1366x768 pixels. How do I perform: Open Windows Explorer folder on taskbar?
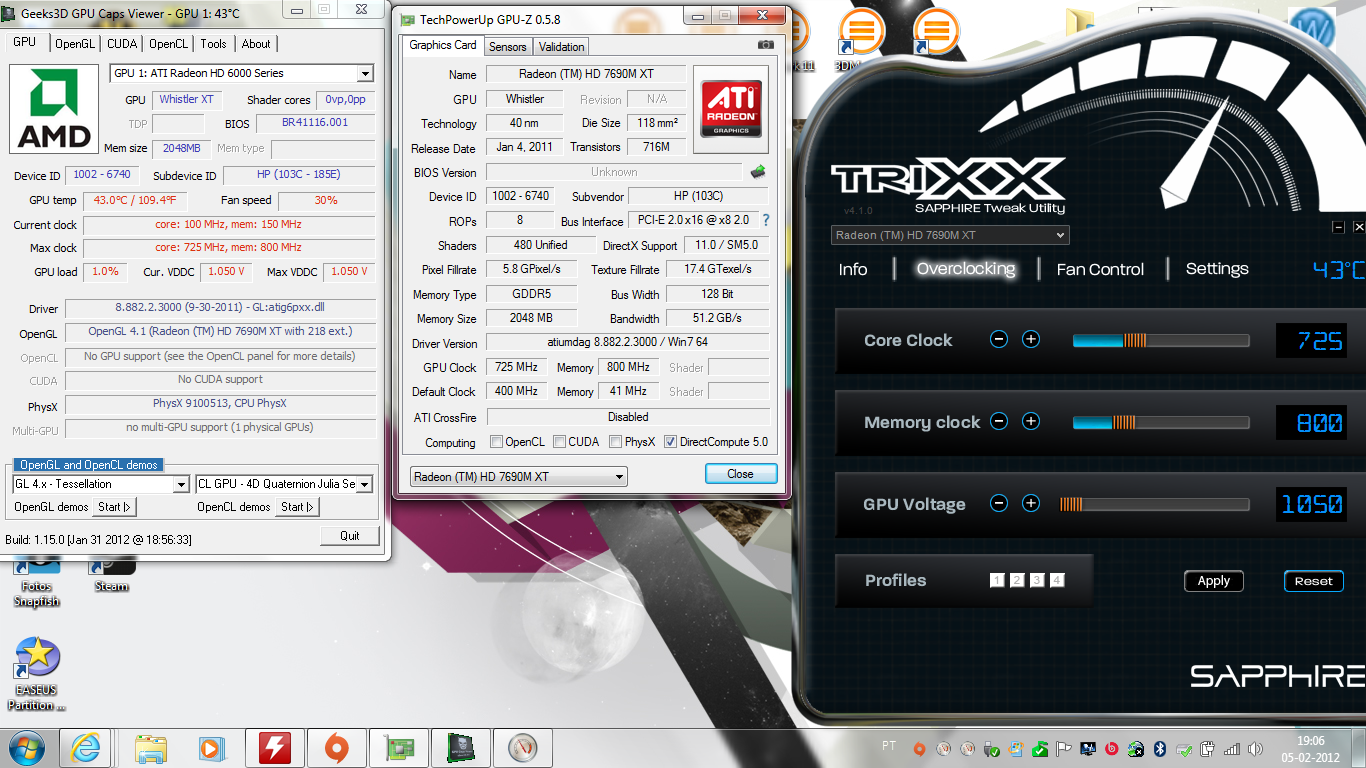coord(151,748)
